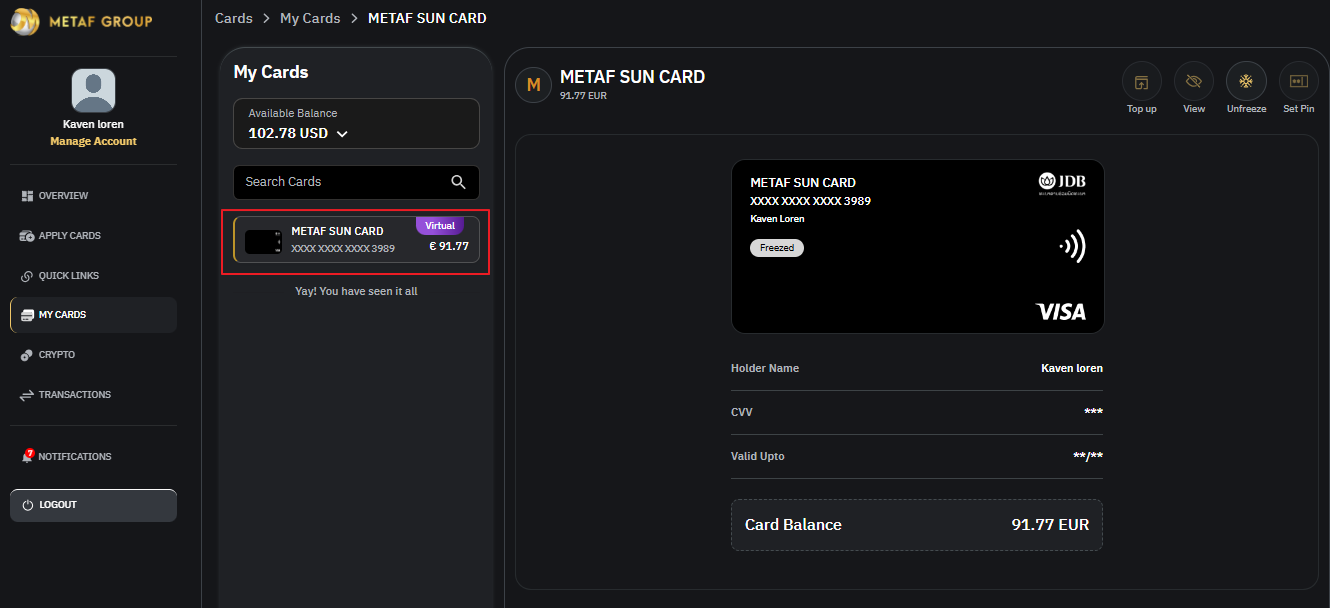Click the Freezed status badge
This screenshot has width=1330, height=608.
[777, 248]
